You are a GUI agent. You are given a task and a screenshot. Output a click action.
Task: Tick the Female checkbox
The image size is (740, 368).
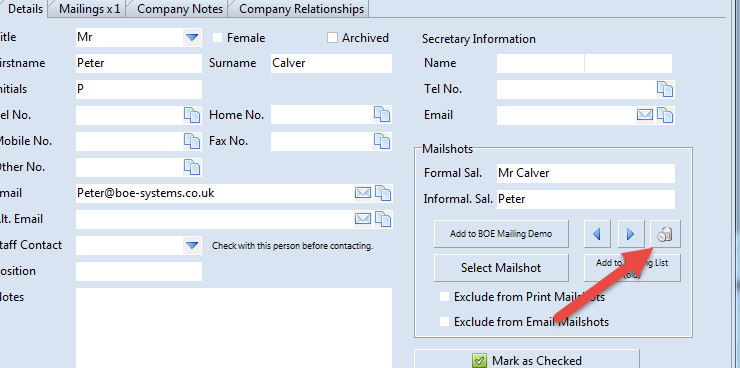click(x=218, y=38)
